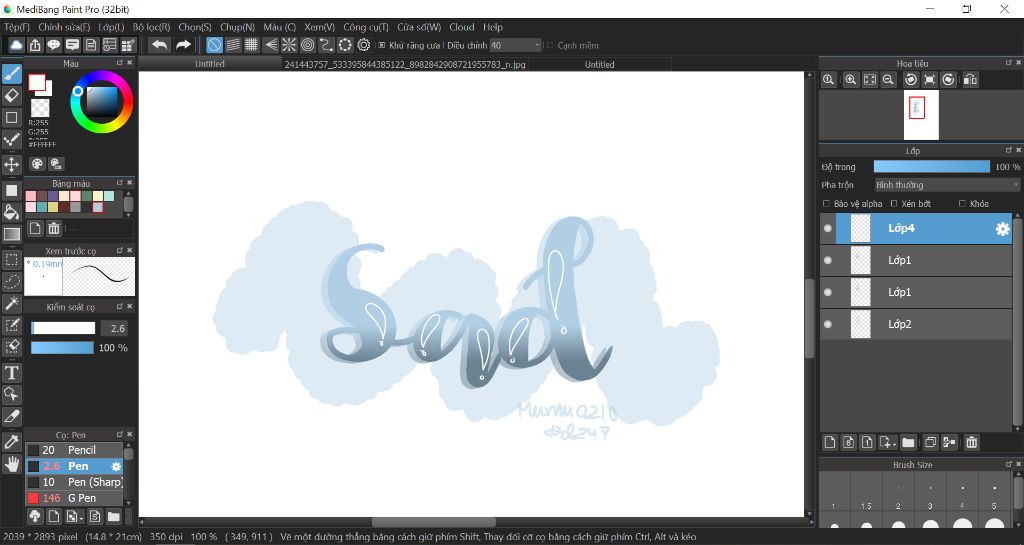Open the Bộ lọc(R) menu

(x=152, y=27)
